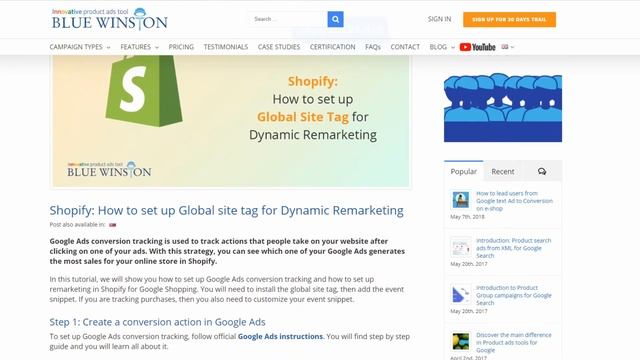Go to the Contact page
This screenshot has width=640, height=360.
tap(405, 47)
